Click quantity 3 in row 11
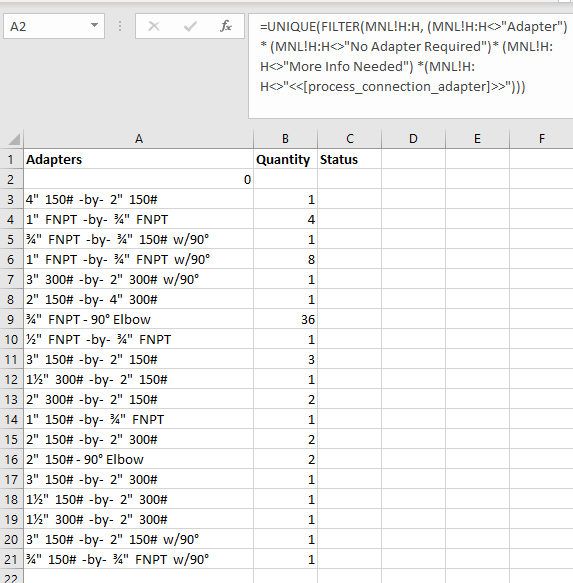Viewport: 573px width, 583px height. [x=285, y=360]
